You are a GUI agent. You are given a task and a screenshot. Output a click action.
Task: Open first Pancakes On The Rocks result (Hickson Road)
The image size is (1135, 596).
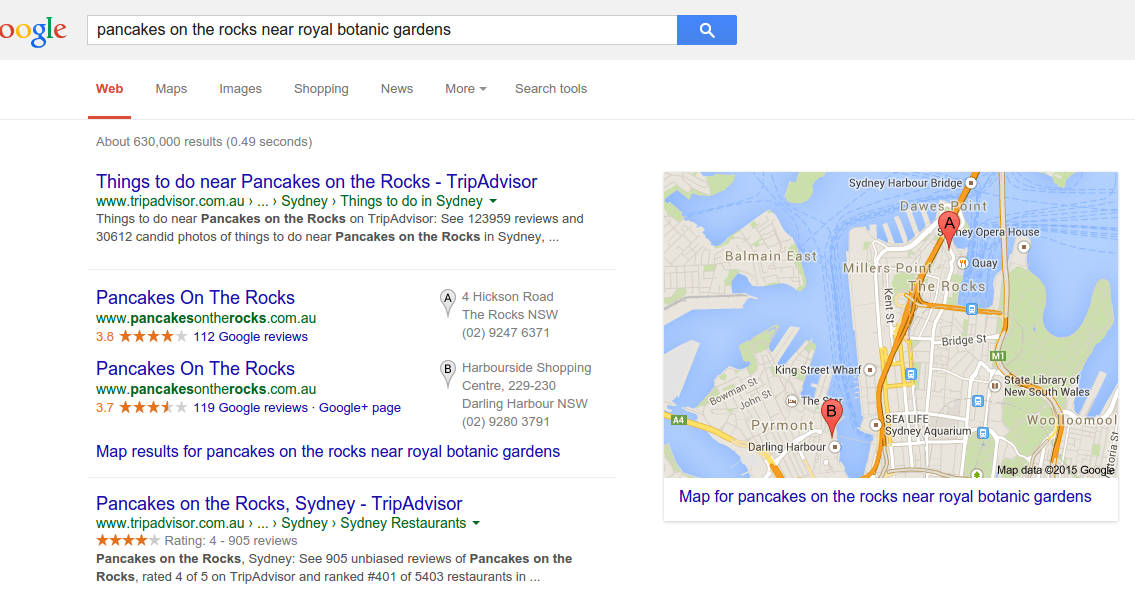[195, 297]
